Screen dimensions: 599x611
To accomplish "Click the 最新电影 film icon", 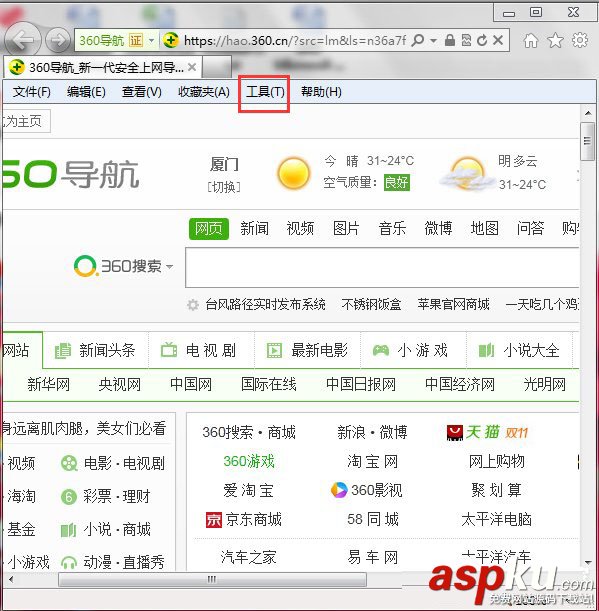I will pos(274,350).
